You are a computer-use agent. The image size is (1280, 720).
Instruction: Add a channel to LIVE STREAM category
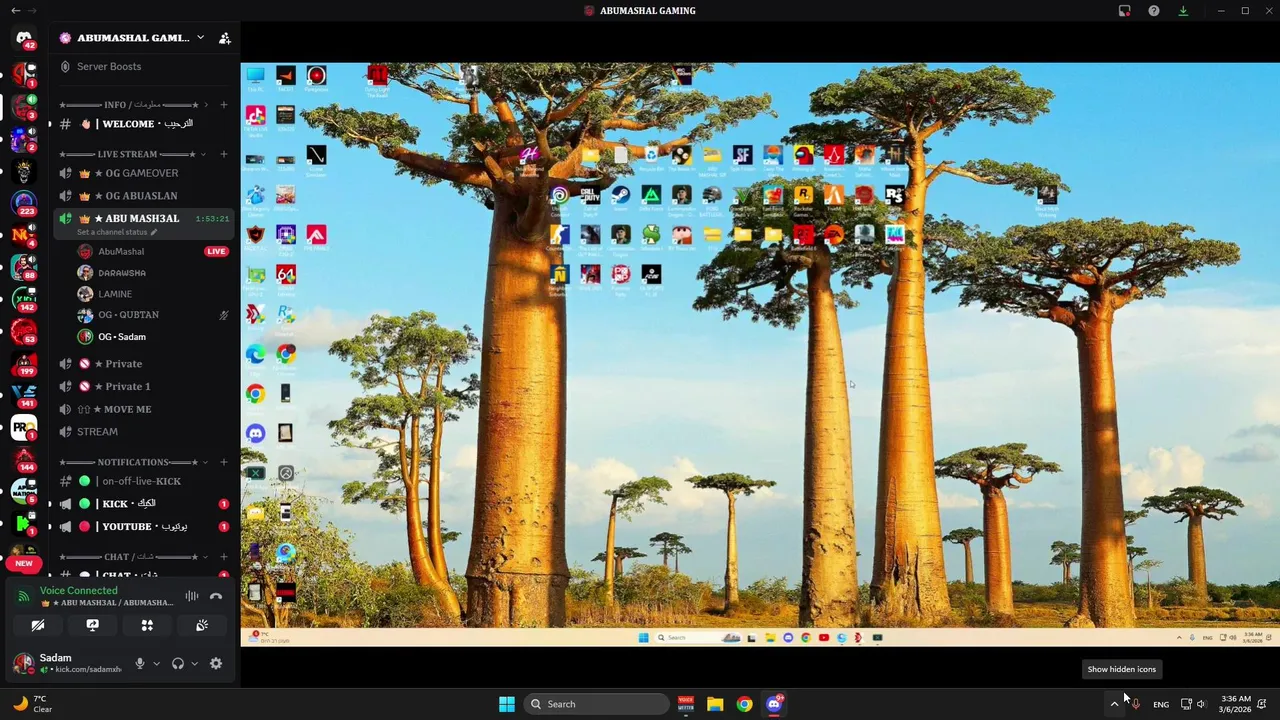click(224, 154)
